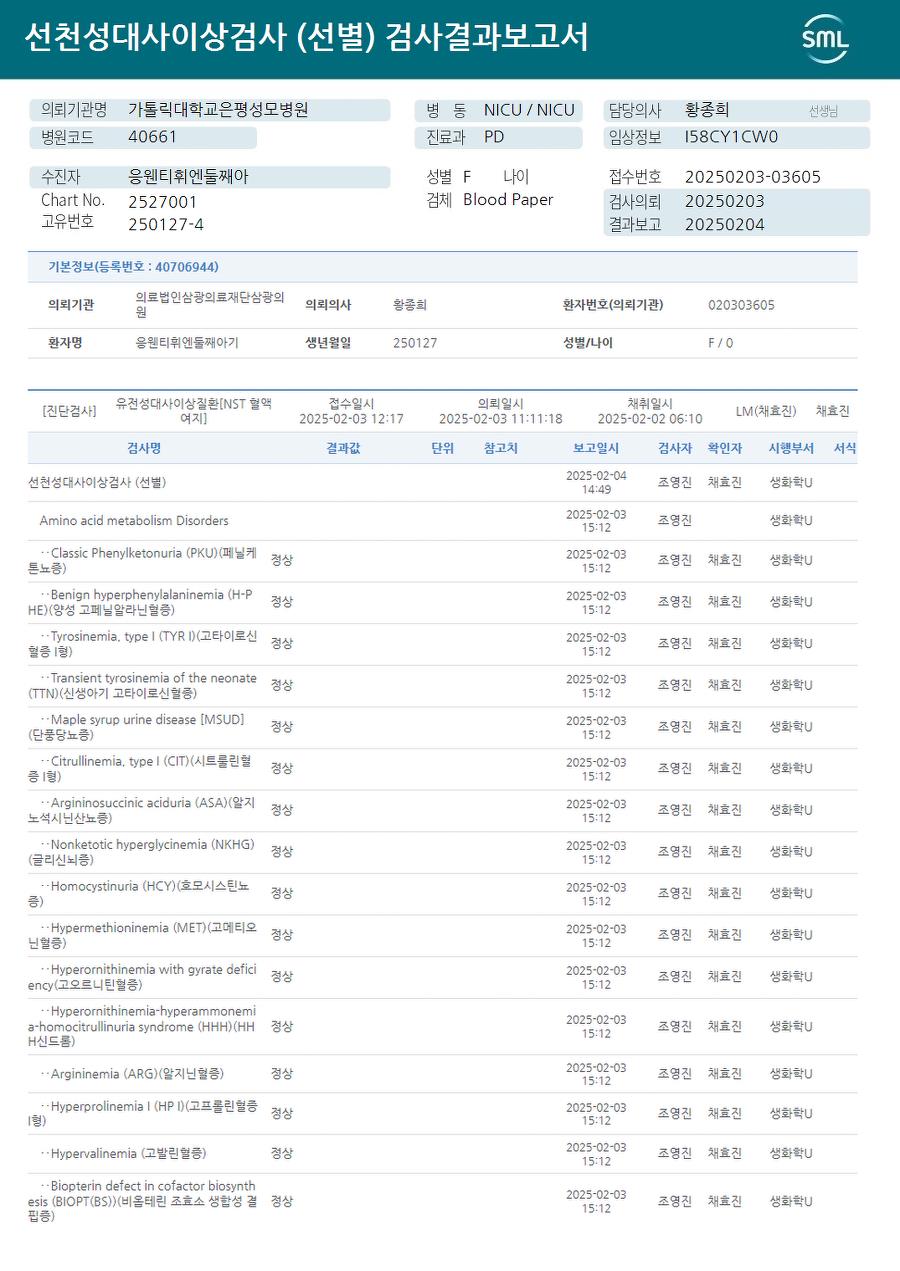Select Hyperprolinemia I (HP I) test name
Viewport: 900px width, 1271px height.
[x=142, y=1113]
